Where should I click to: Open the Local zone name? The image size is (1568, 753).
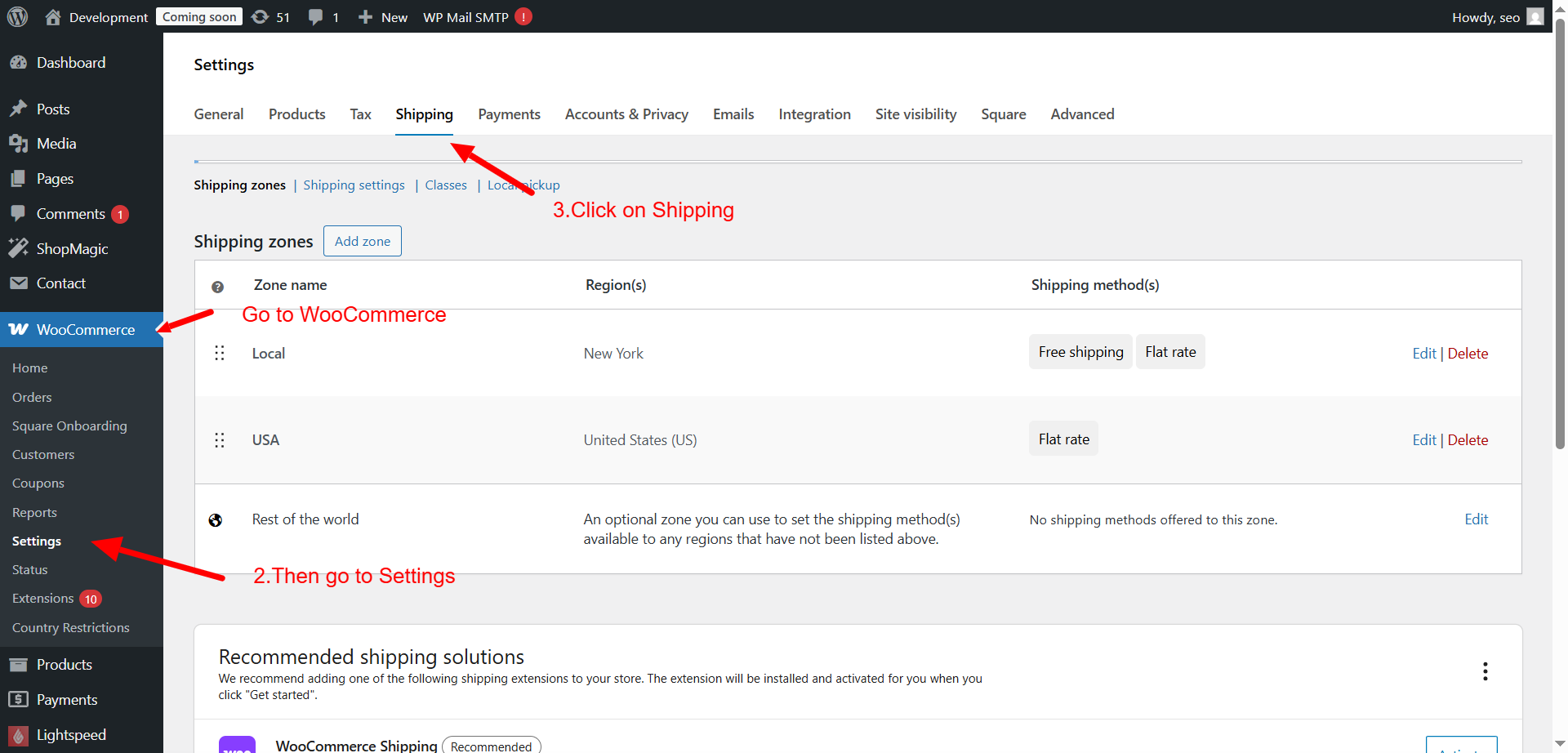[269, 354]
